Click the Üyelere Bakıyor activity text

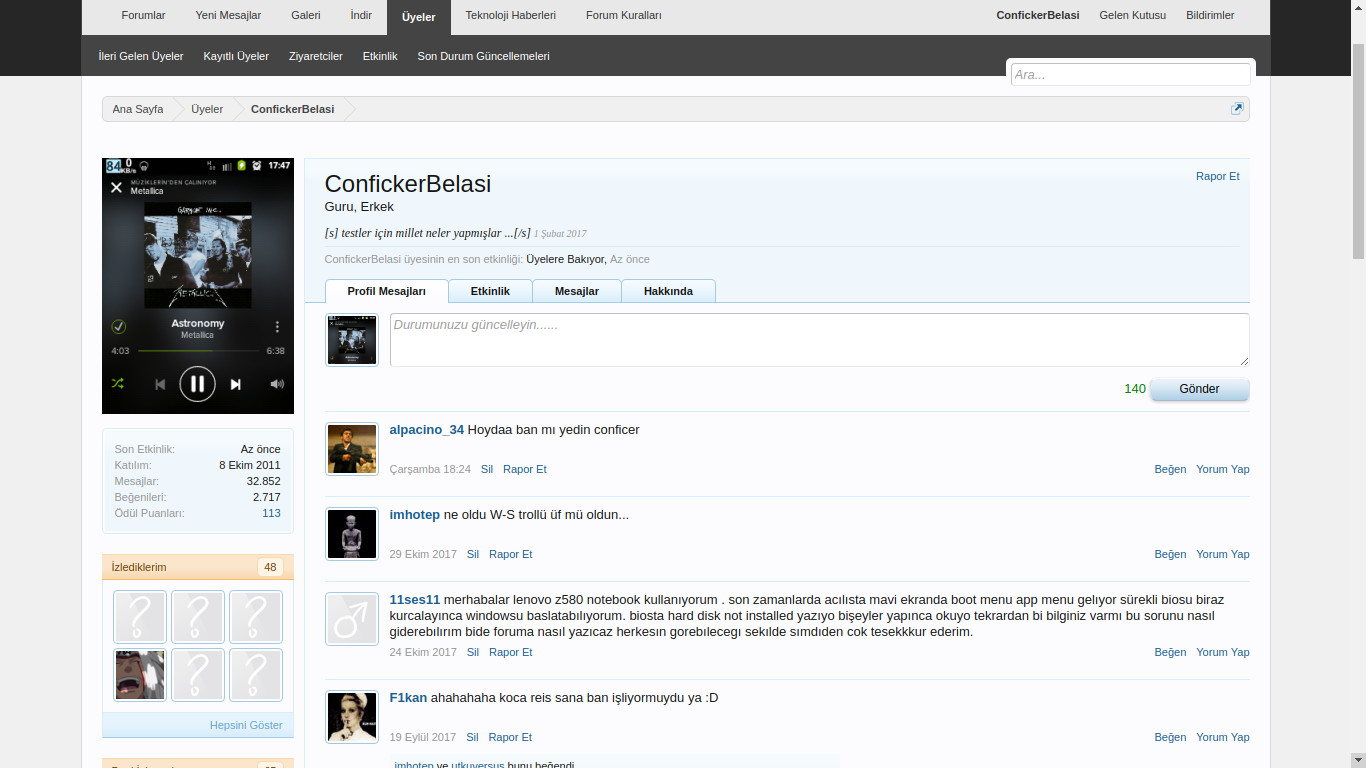(565, 259)
